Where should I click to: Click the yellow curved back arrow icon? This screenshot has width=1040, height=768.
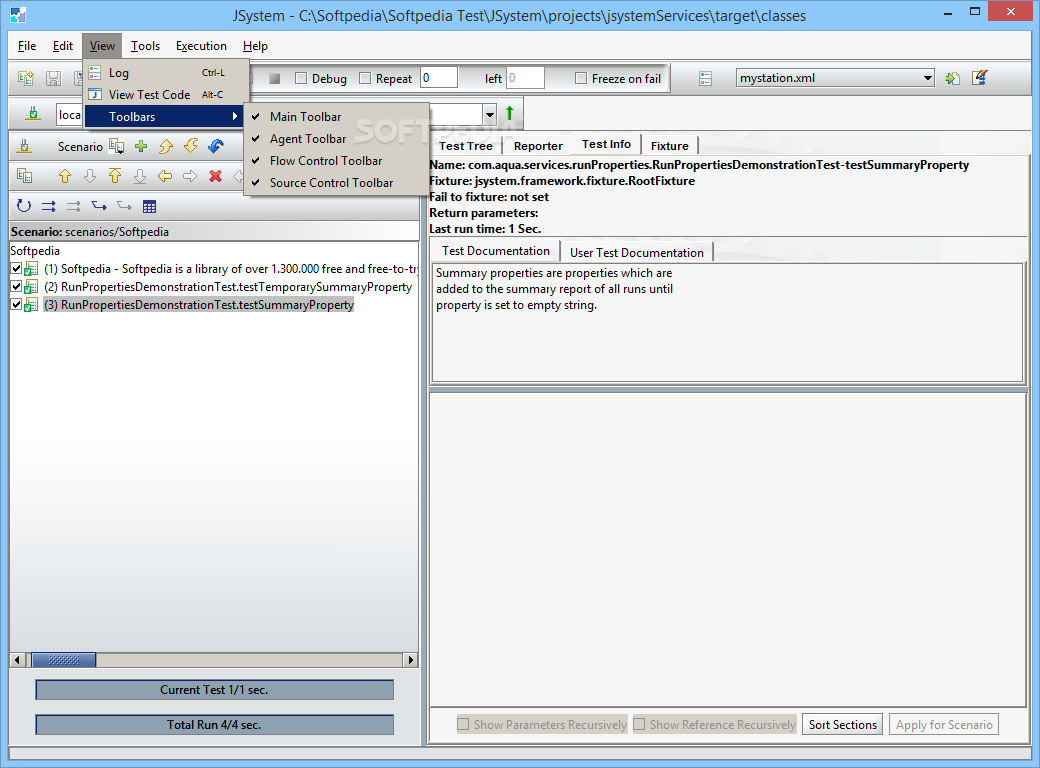coord(191,146)
